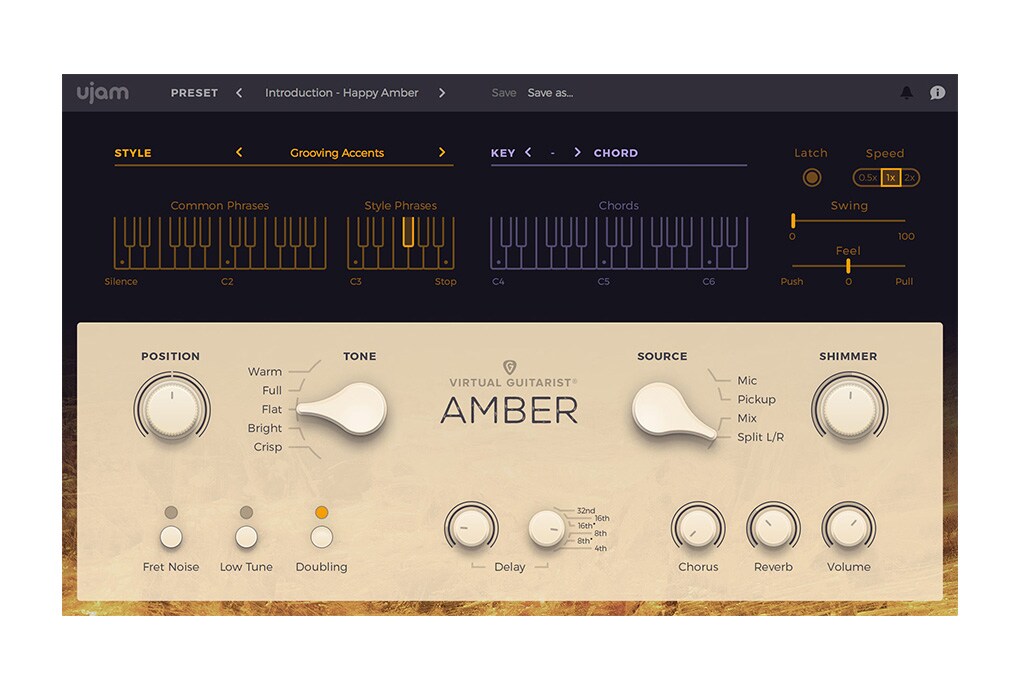This screenshot has height=690, width=1020.
Task: Set tone to Full
Action: tap(272, 390)
